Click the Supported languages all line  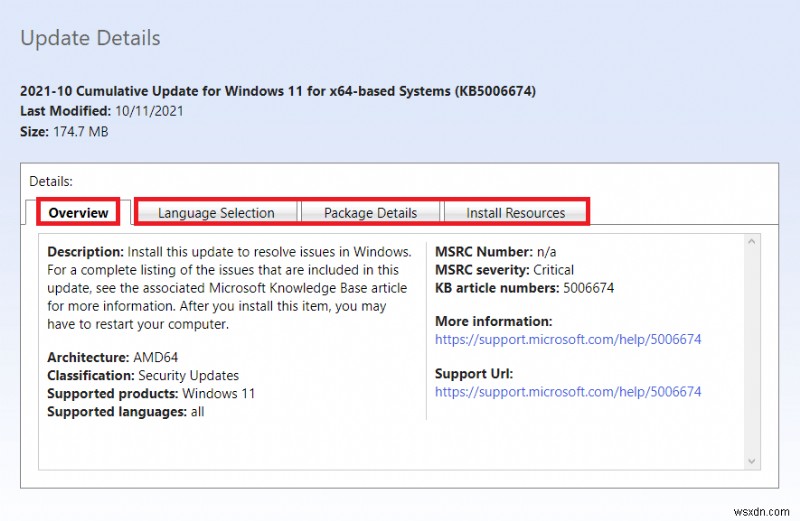126,412
